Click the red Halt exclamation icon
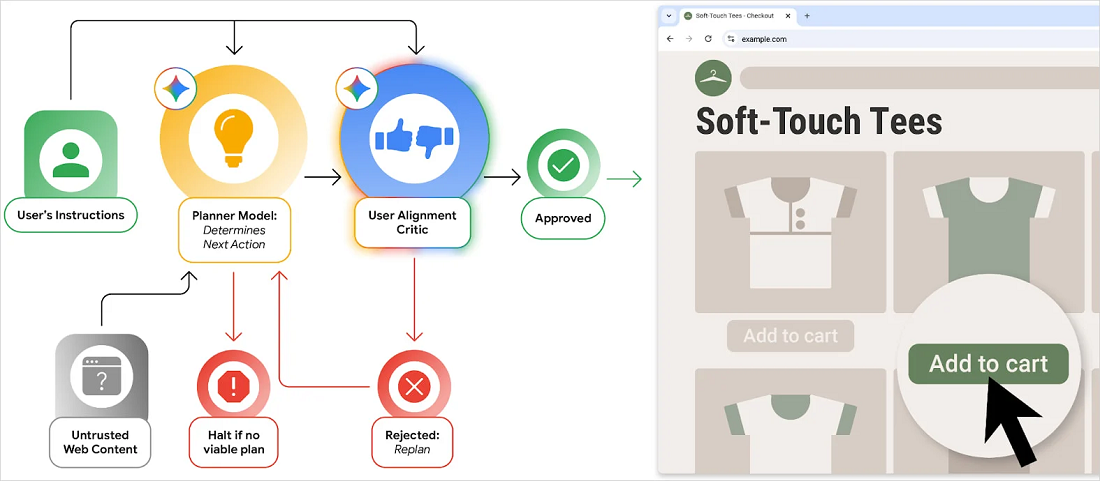The image size is (1100, 481). pyautogui.click(x=233, y=385)
